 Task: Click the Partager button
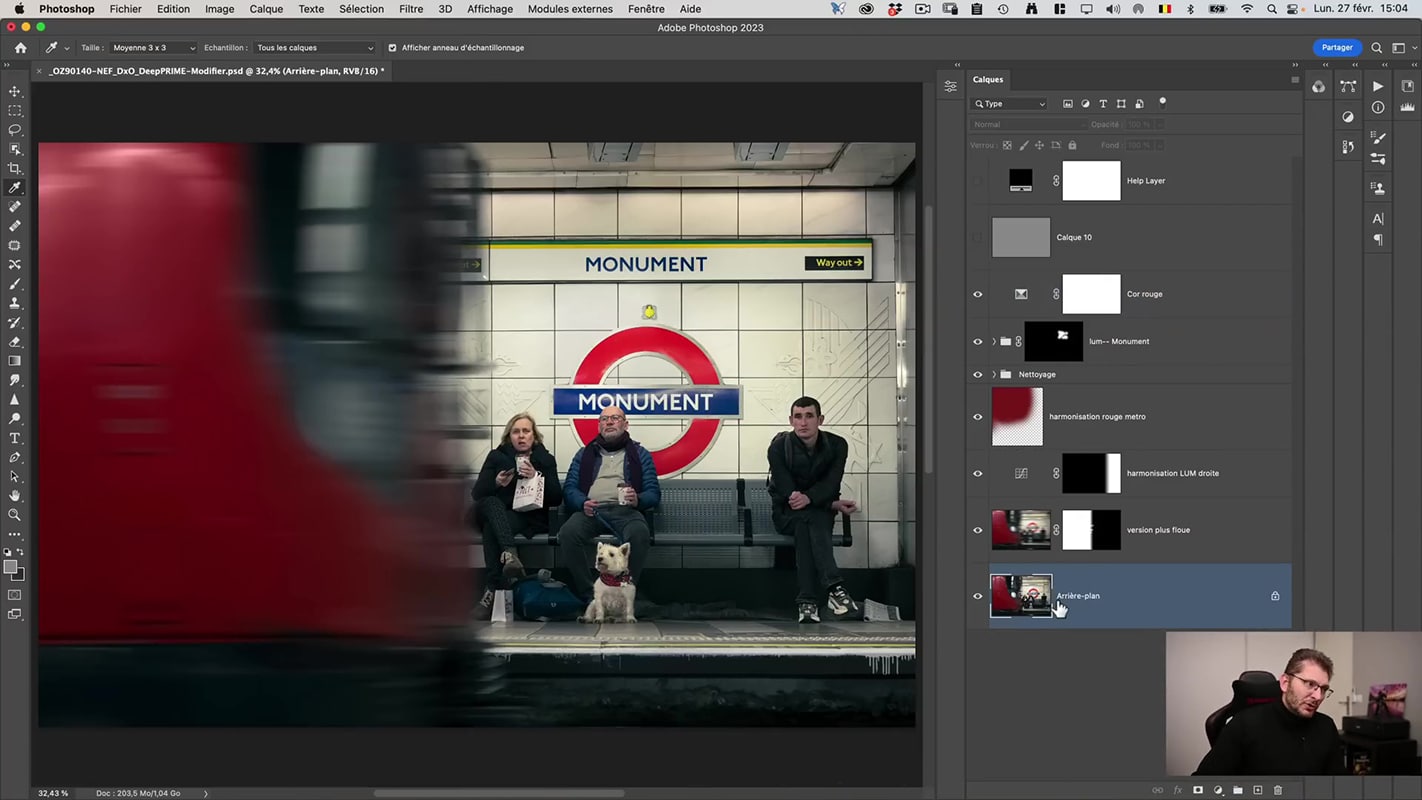(x=1337, y=47)
